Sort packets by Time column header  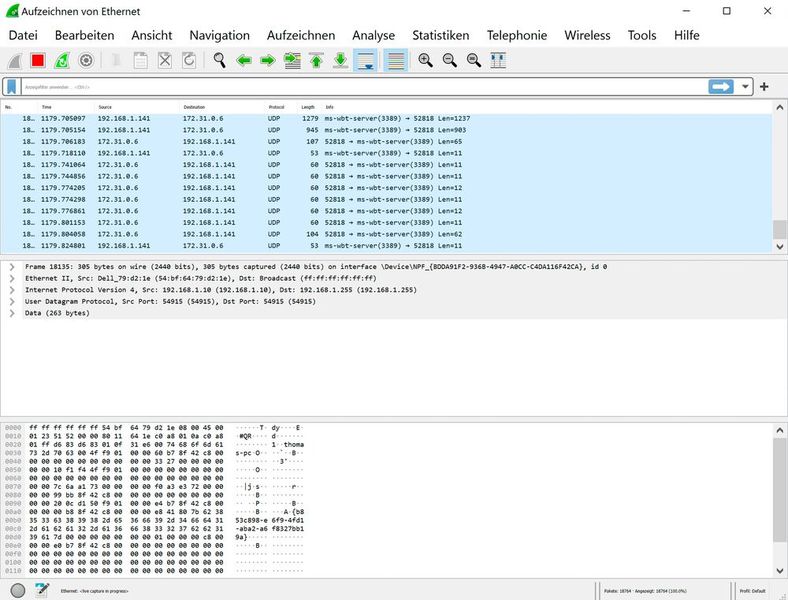pyautogui.click(x=66, y=107)
